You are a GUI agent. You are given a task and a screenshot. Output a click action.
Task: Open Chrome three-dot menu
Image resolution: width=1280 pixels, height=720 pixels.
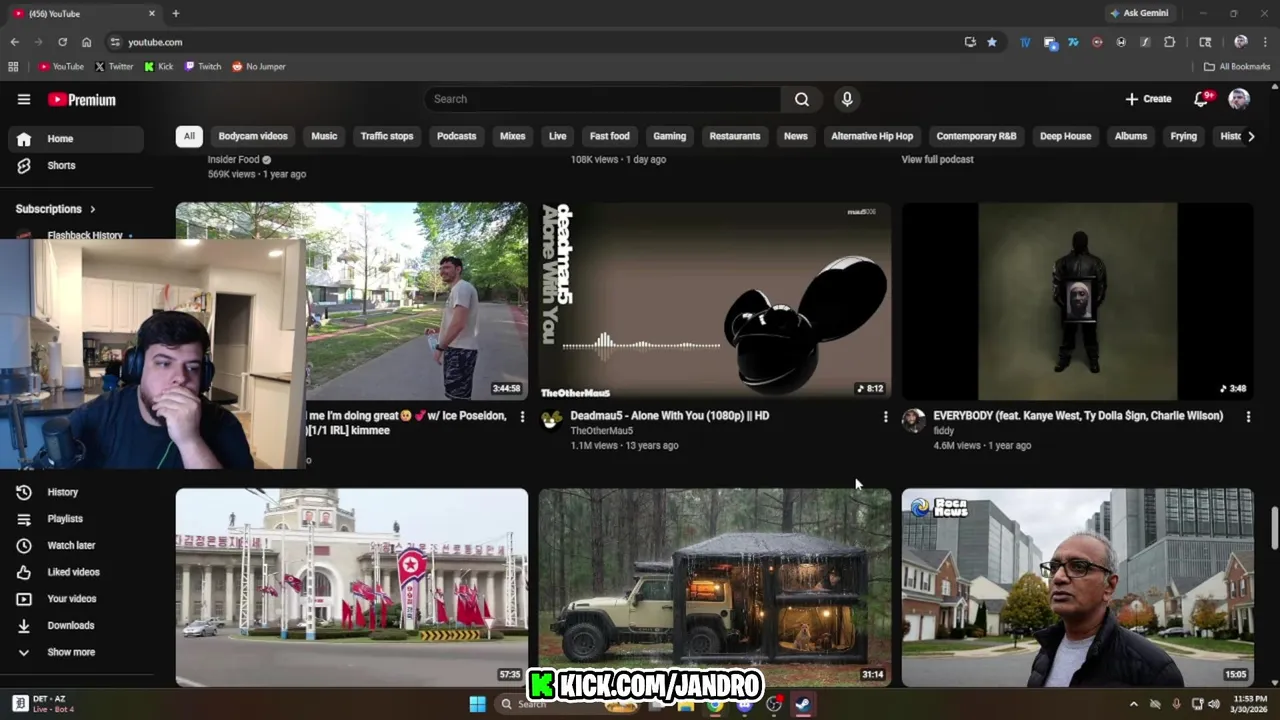coord(1265,42)
